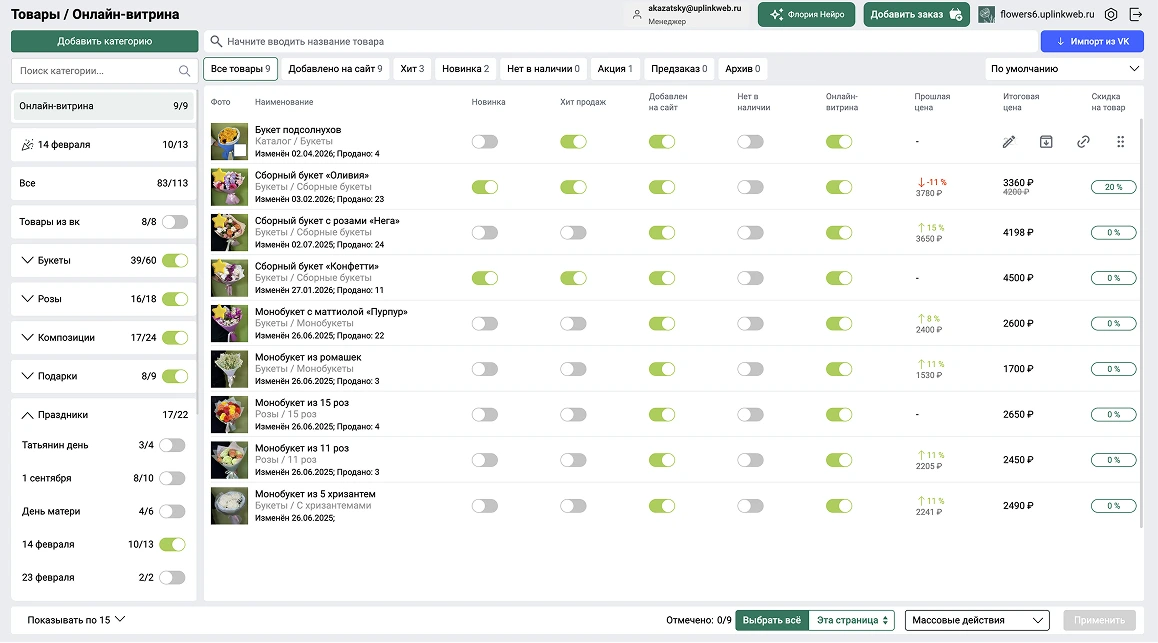Switch to Нет в наличии tab

tap(543, 69)
